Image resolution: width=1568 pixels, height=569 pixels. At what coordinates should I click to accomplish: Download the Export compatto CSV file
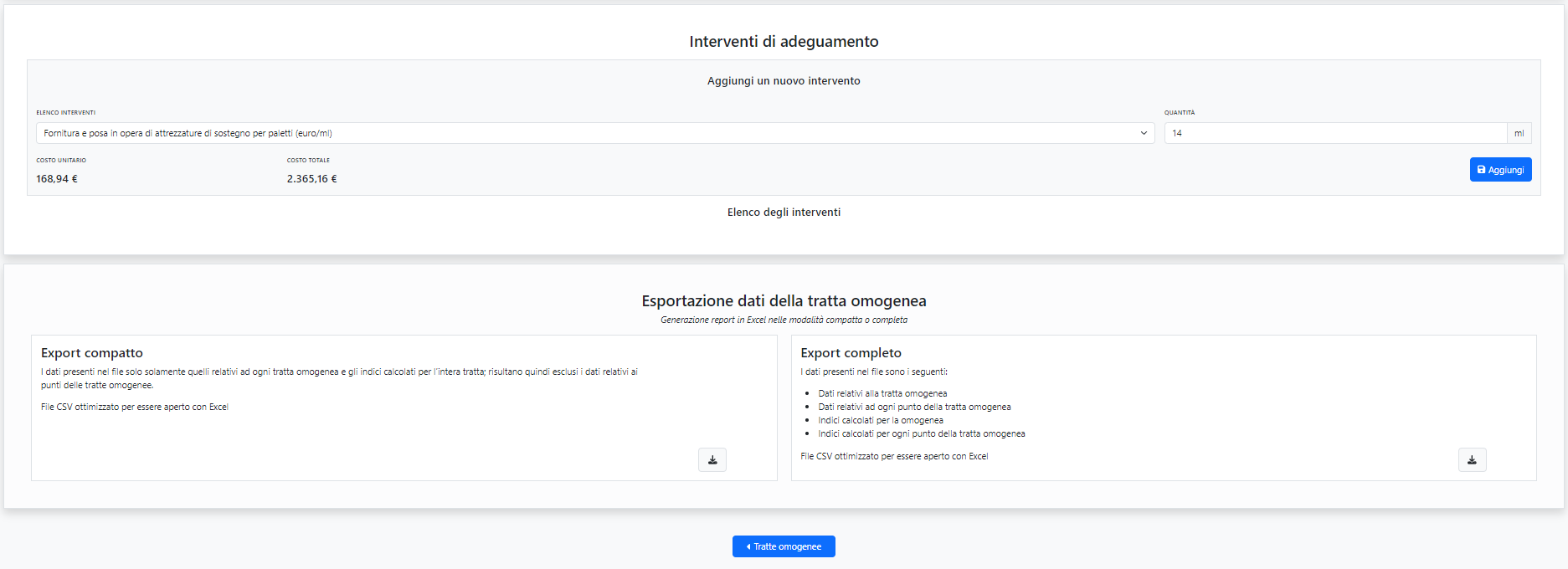click(x=712, y=459)
